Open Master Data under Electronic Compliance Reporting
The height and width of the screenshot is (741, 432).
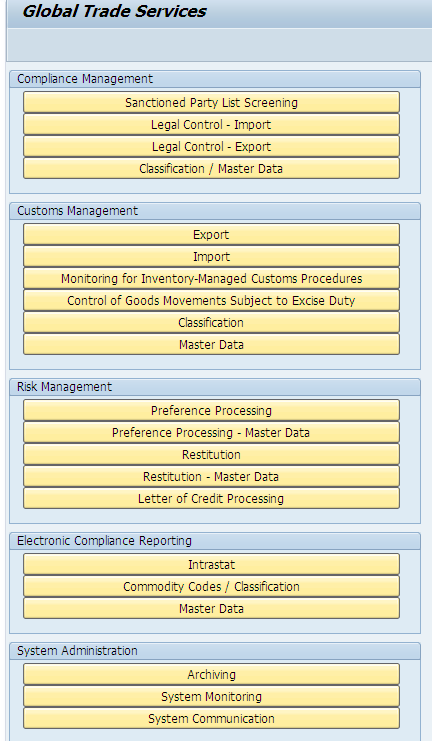(211, 608)
